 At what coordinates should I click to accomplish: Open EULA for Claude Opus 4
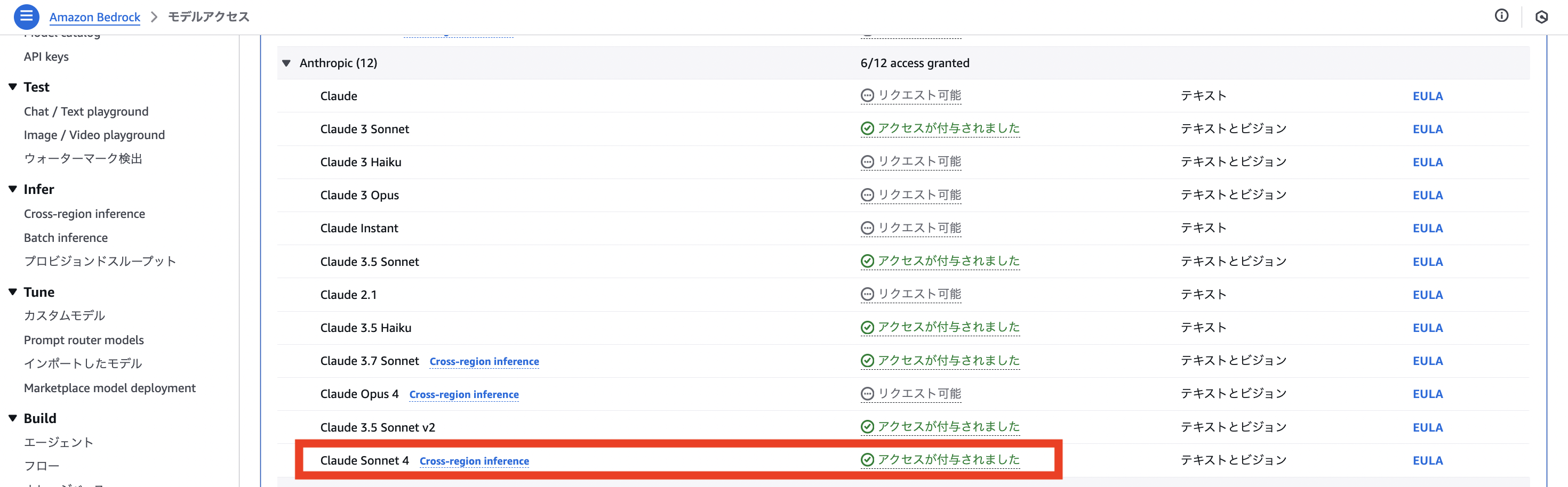1427,394
